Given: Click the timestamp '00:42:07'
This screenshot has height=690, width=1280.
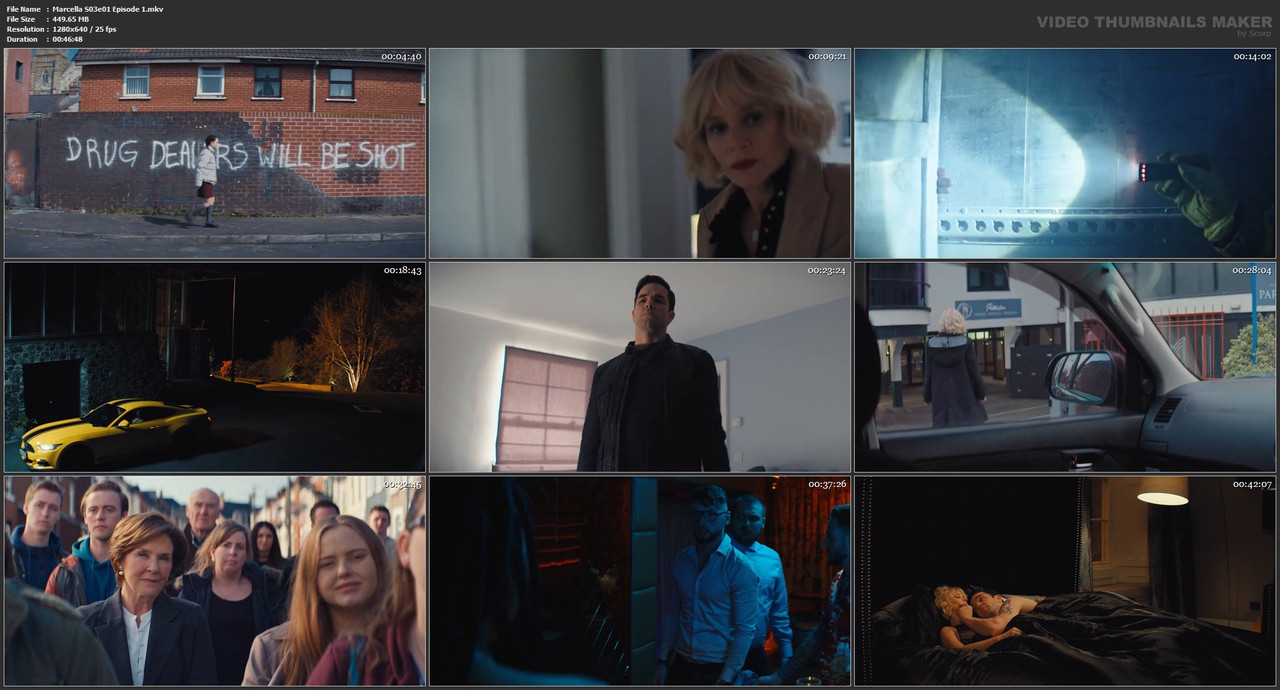Looking at the screenshot, I should point(1252,485).
